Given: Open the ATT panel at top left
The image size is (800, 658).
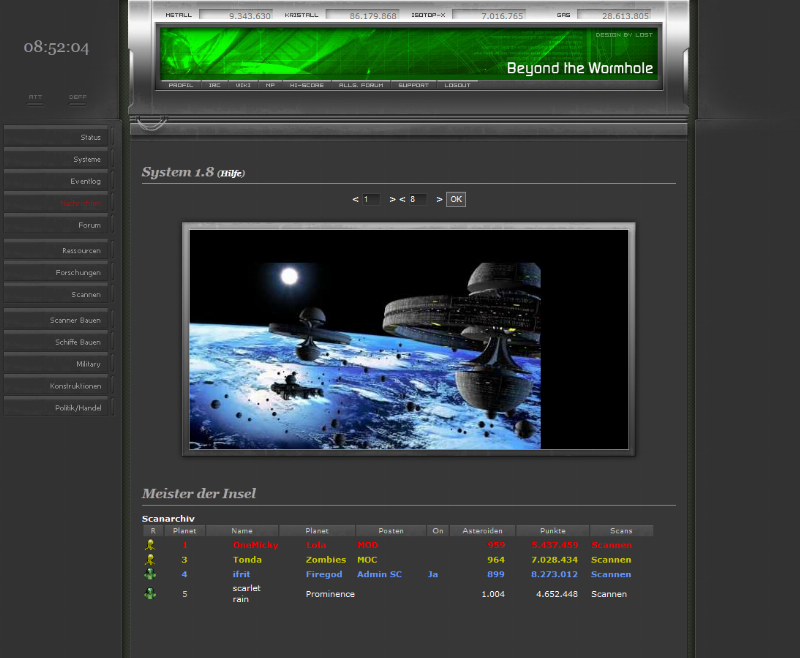Looking at the screenshot, I should coord(35,98).
